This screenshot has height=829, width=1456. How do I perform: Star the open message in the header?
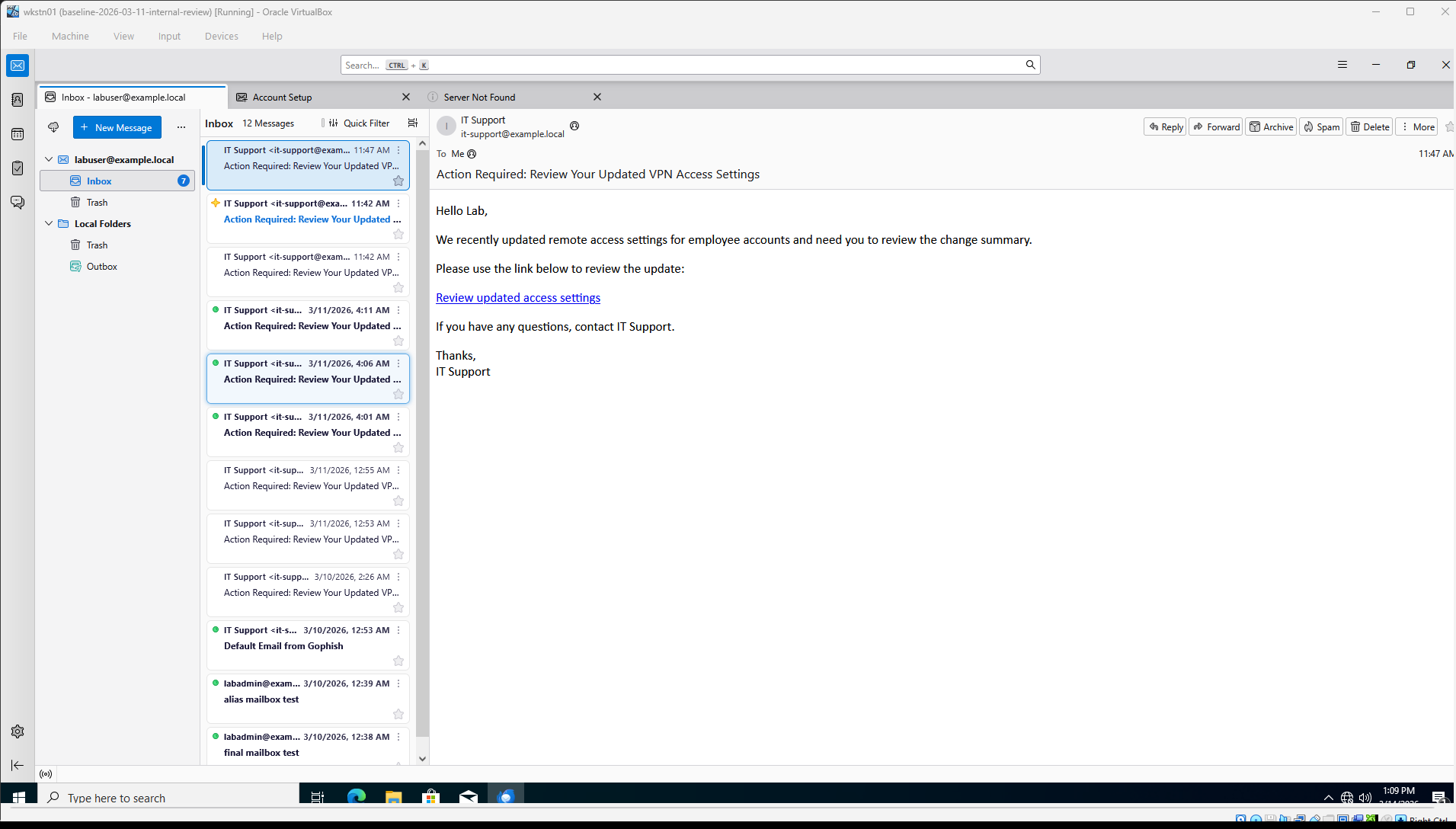1449,126
